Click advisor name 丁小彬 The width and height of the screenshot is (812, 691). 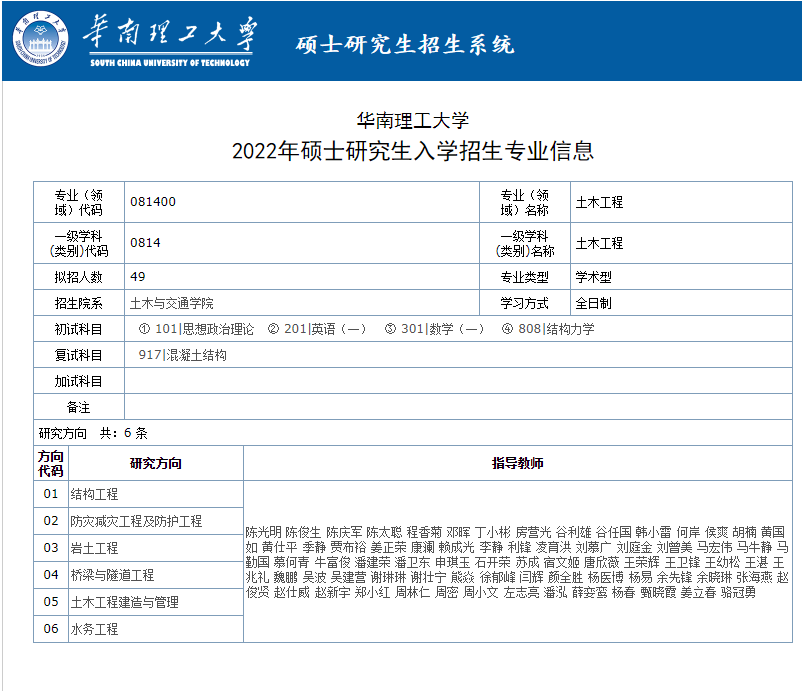pyautogui.click(x=492, y=532)
